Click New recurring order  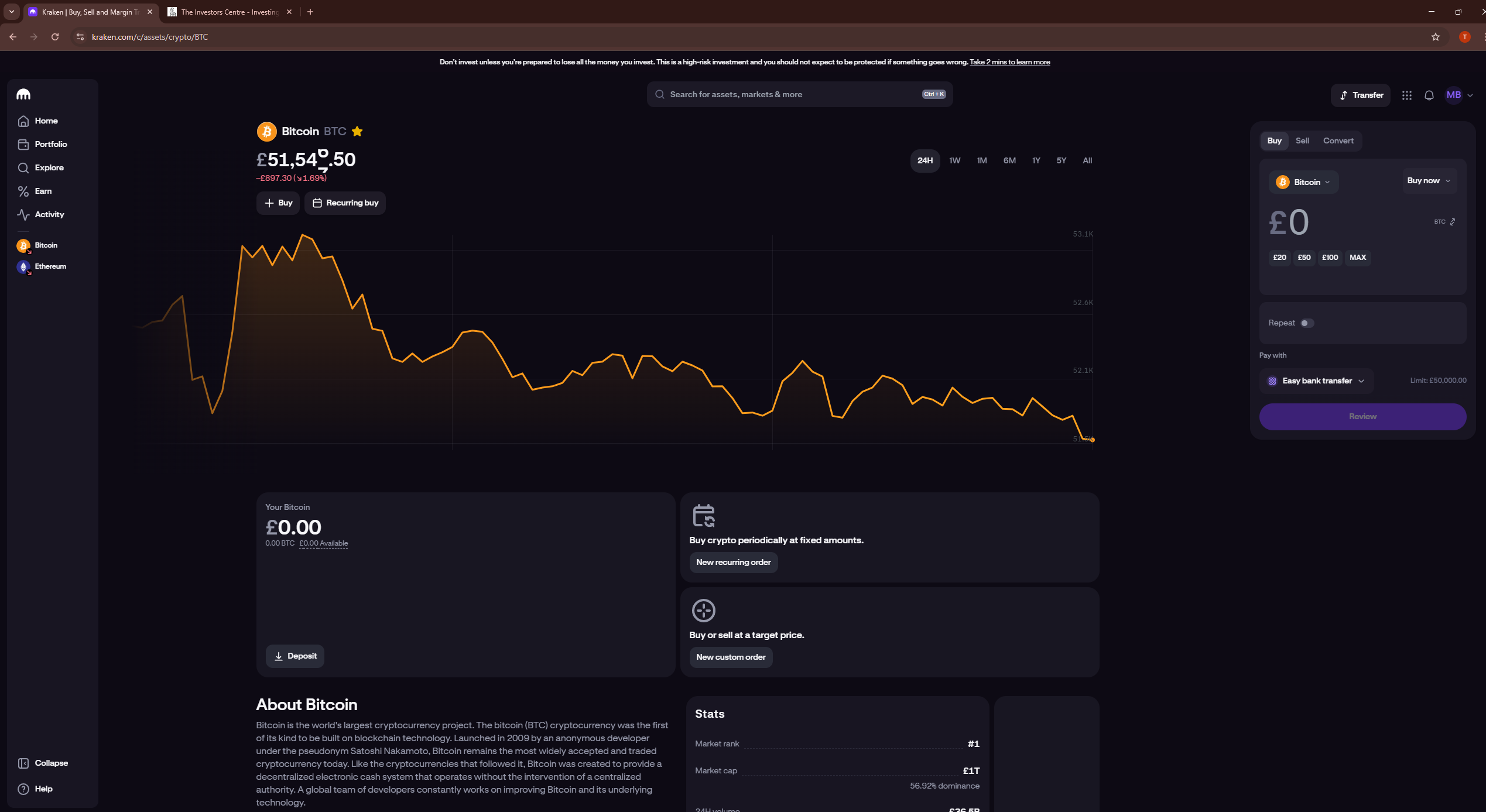733,563
